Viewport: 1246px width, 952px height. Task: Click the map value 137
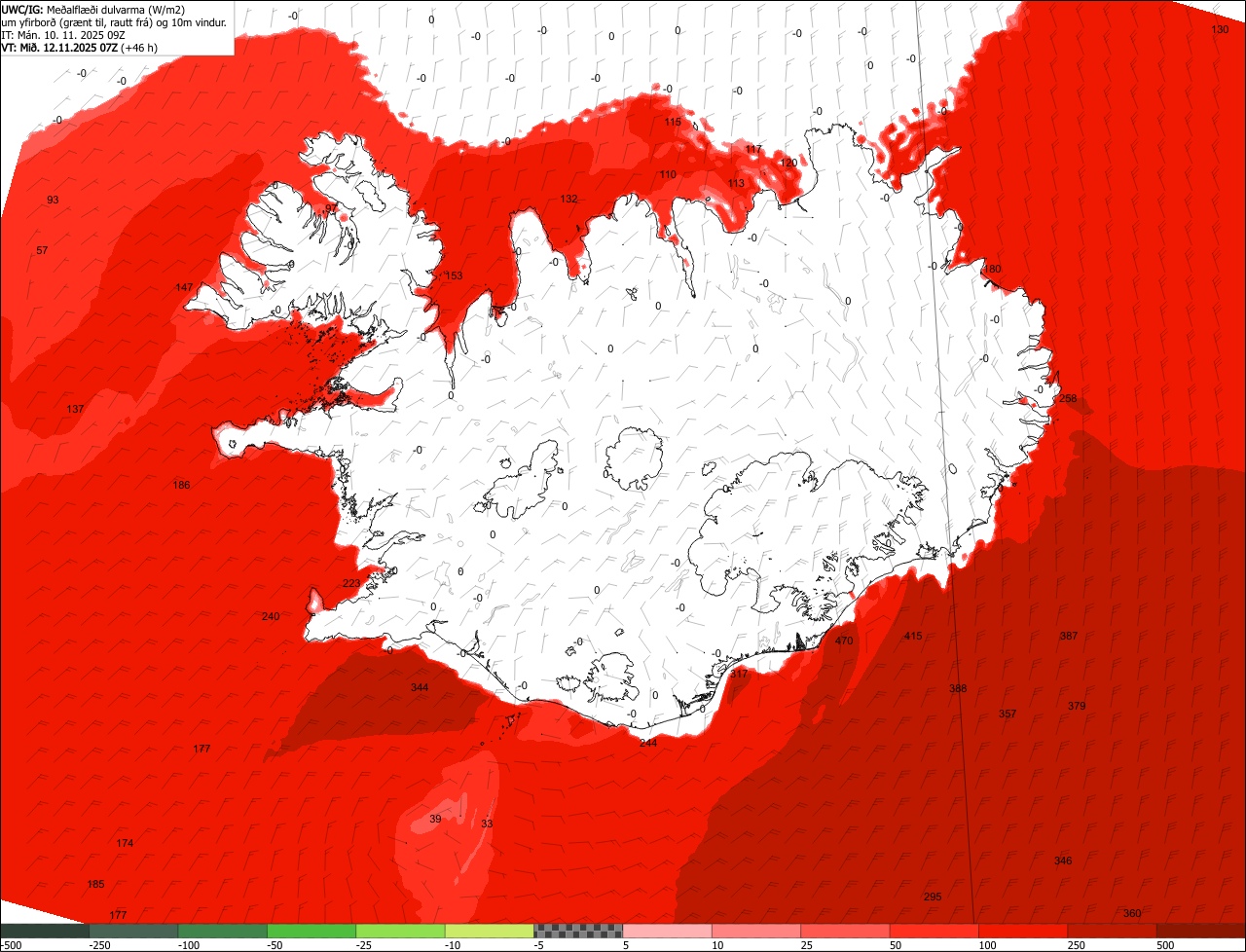(x=76, y=410)
